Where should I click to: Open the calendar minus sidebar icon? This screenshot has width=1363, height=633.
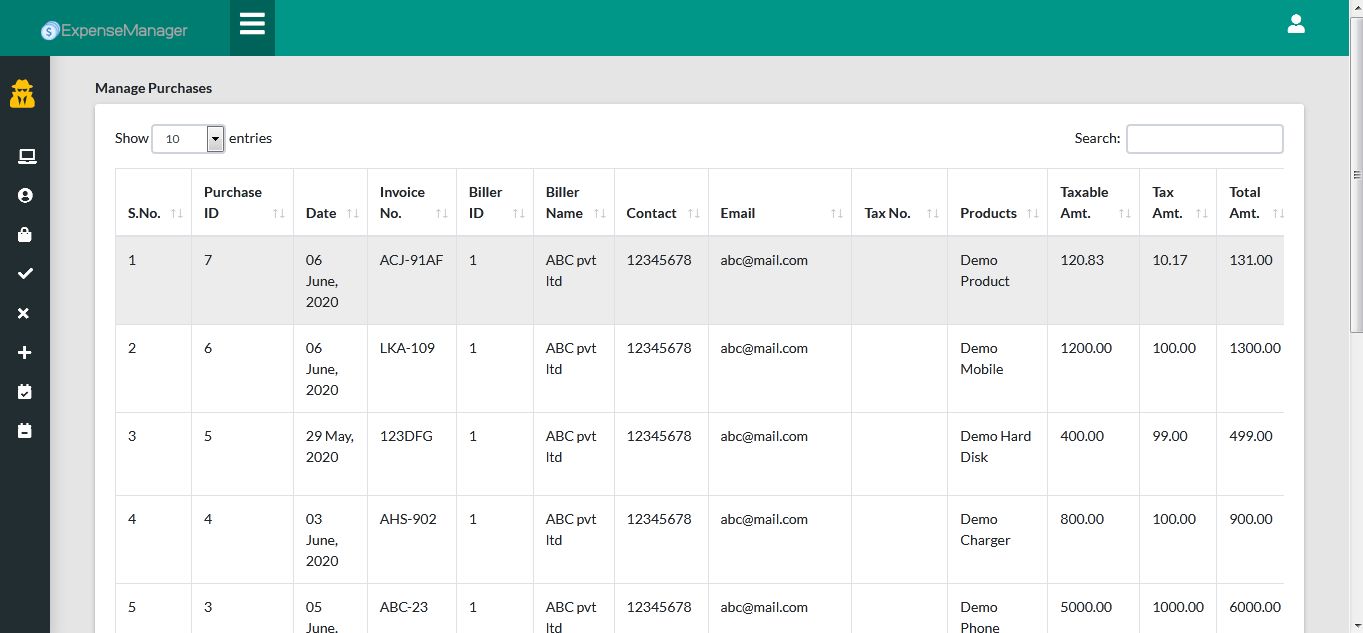25,431
